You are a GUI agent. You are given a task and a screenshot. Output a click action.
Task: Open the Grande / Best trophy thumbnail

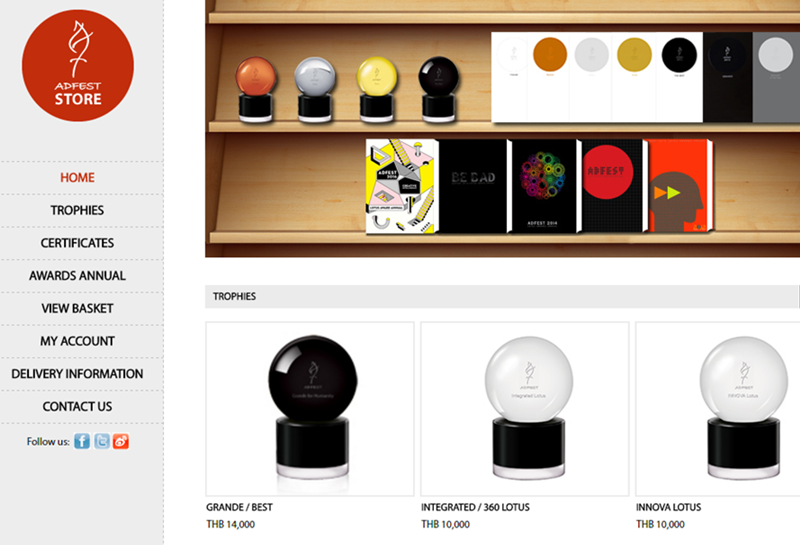pyautogui.click(x=310, y=409)
